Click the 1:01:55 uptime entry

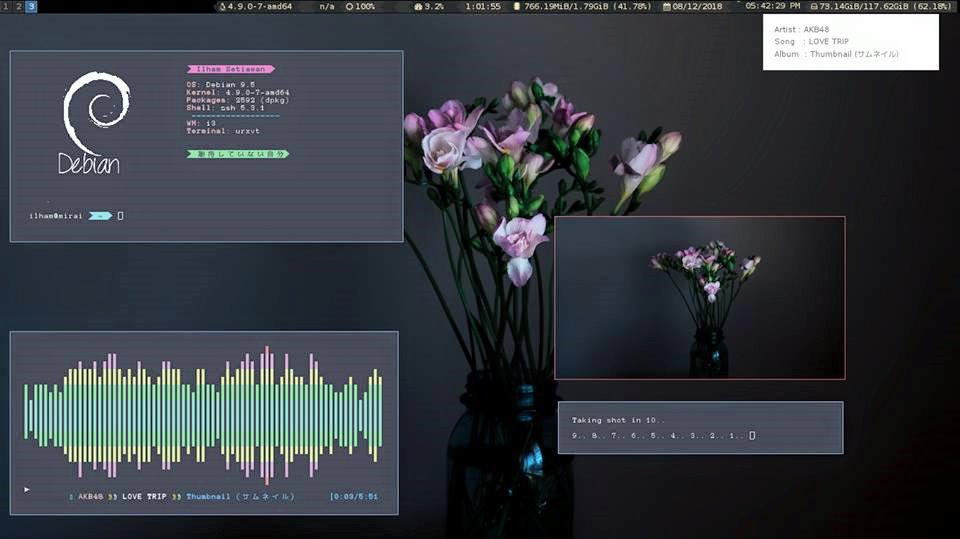click(483, 6)
